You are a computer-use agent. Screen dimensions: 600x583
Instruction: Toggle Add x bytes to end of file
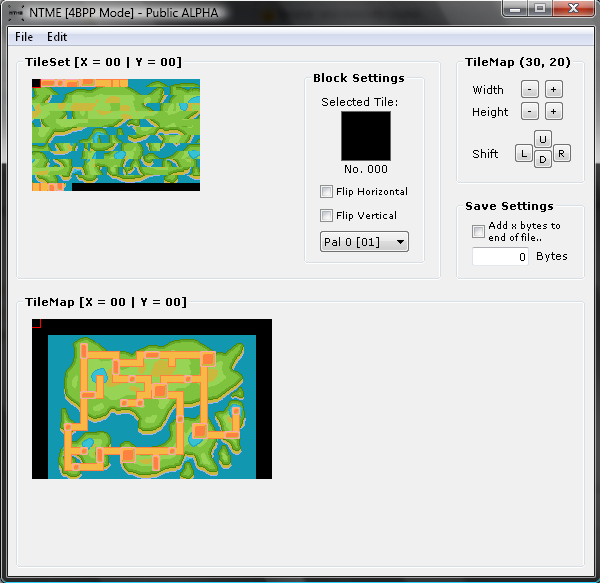click(478, 231)
